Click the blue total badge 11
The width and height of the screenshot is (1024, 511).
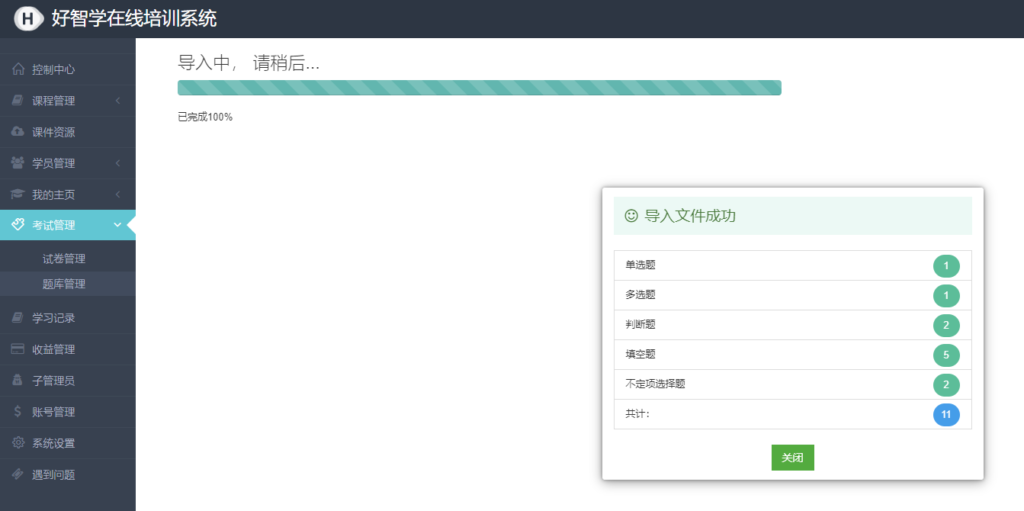[946, 415]
